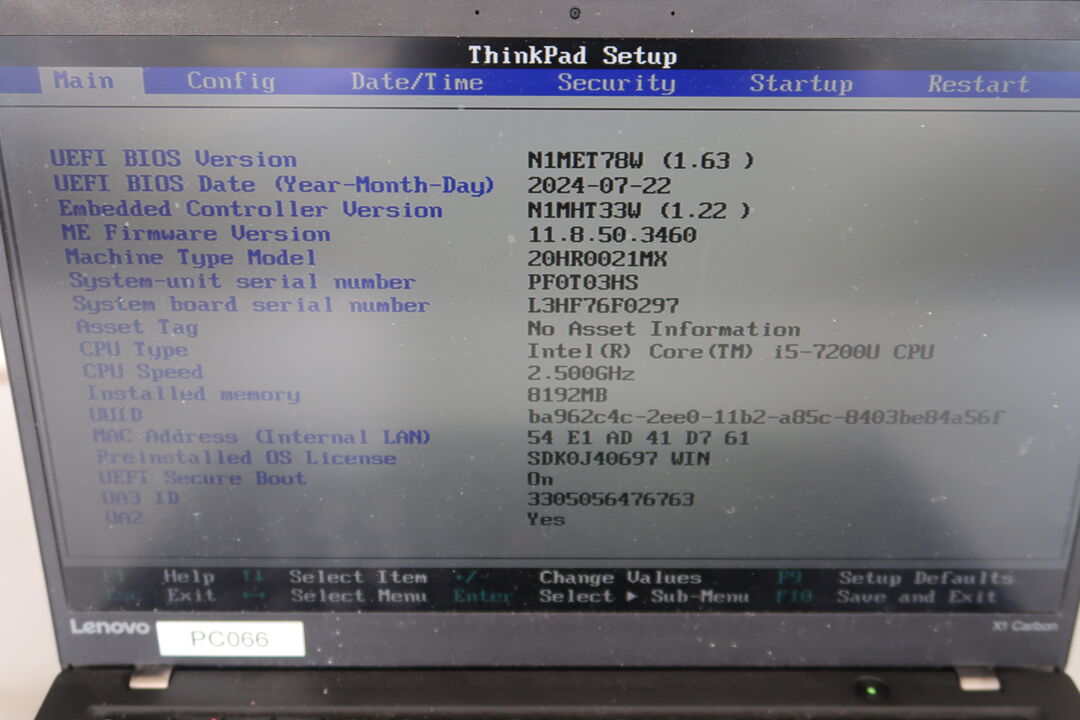1080x720 pixels.
Task: Click the UEFI Secure Boot On value
Action: coord(540,479)
